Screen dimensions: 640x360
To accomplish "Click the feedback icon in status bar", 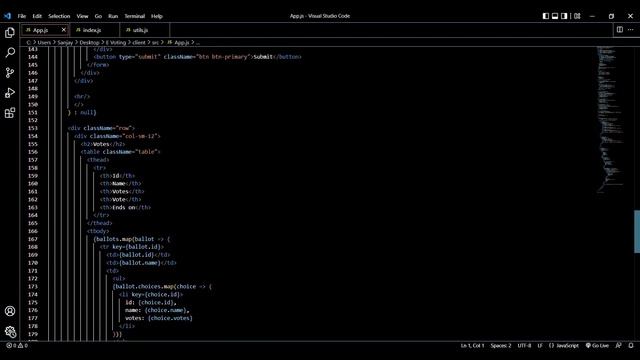I will (x=618, y=345).
